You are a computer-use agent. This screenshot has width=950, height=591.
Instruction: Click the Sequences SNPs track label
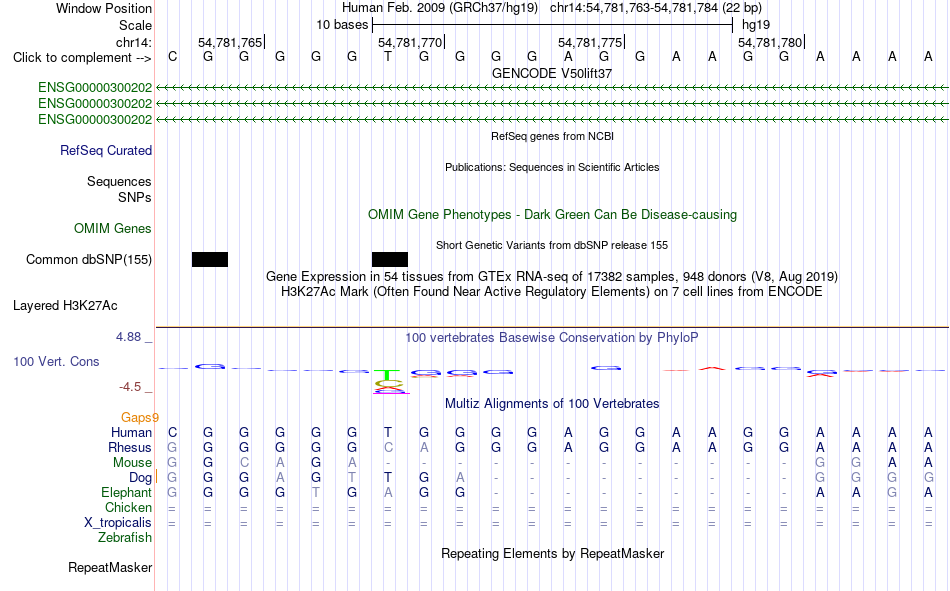(119, 190)
